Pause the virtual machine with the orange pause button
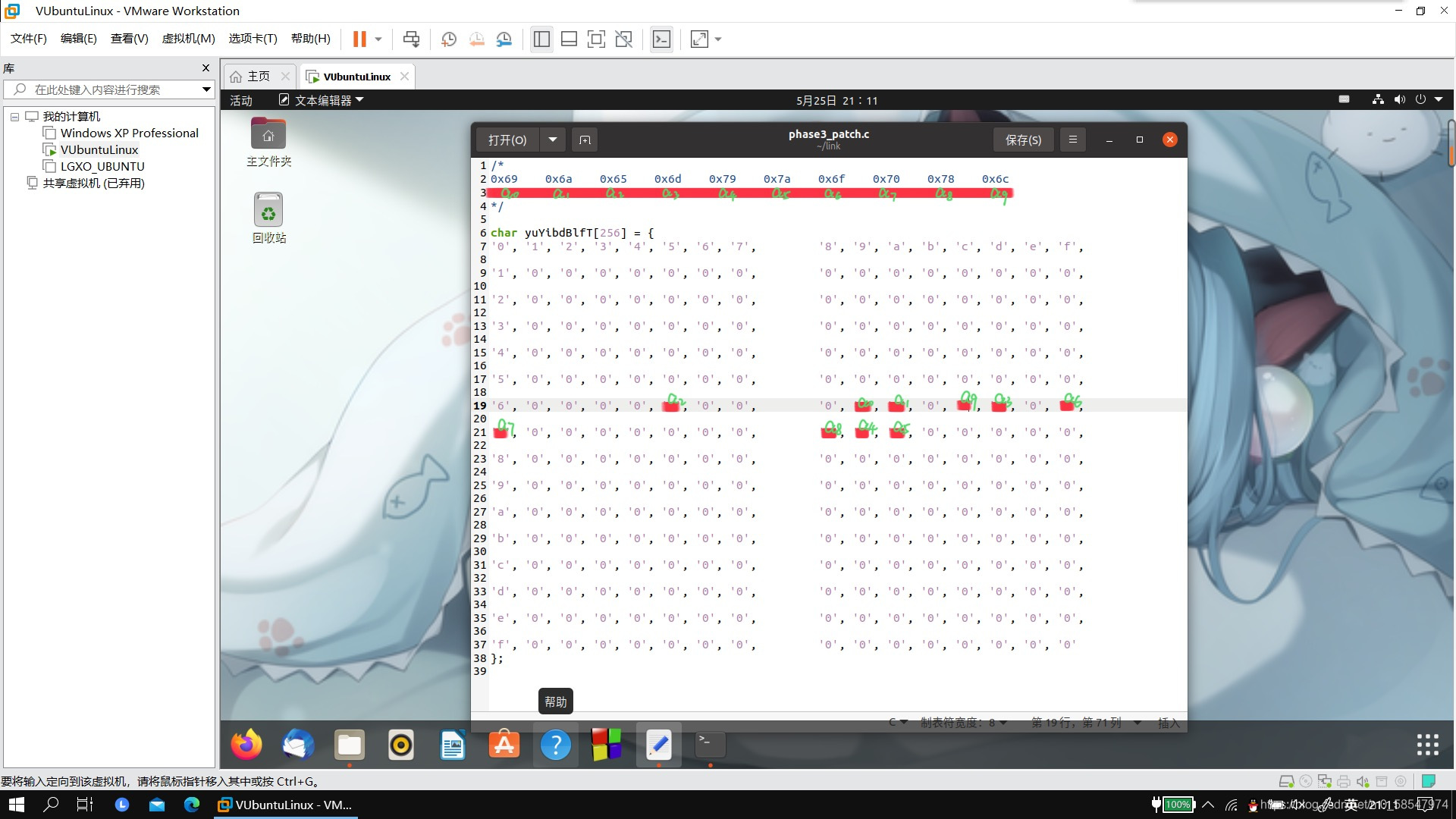The image size is (1456, 819). pyautogui.click(x=359, y=39)
